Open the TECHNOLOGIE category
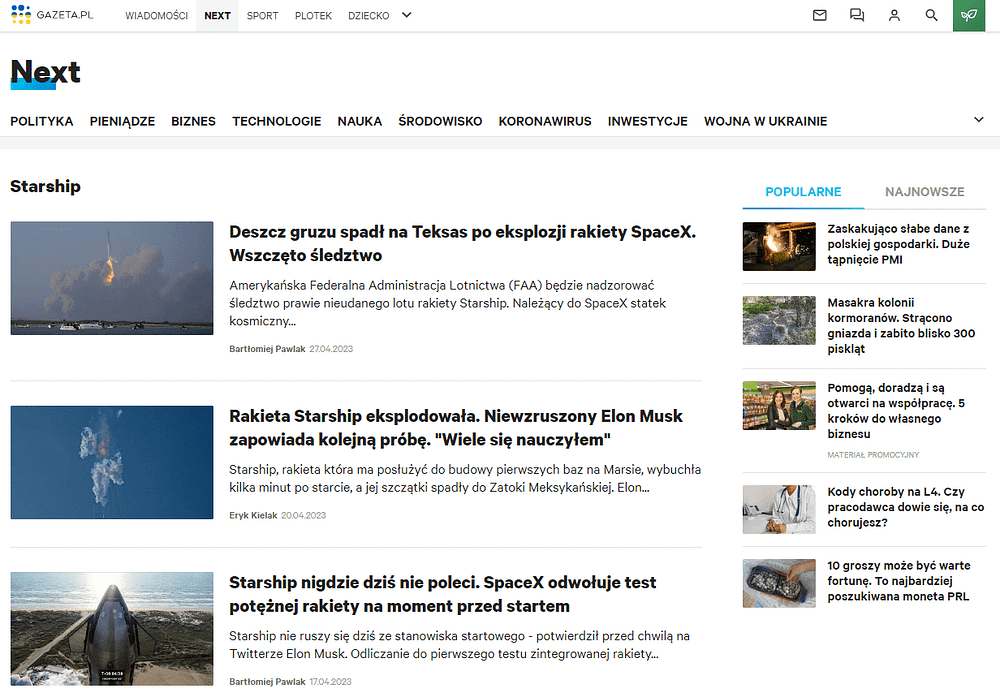1000x692 pixels. (277, 121)
